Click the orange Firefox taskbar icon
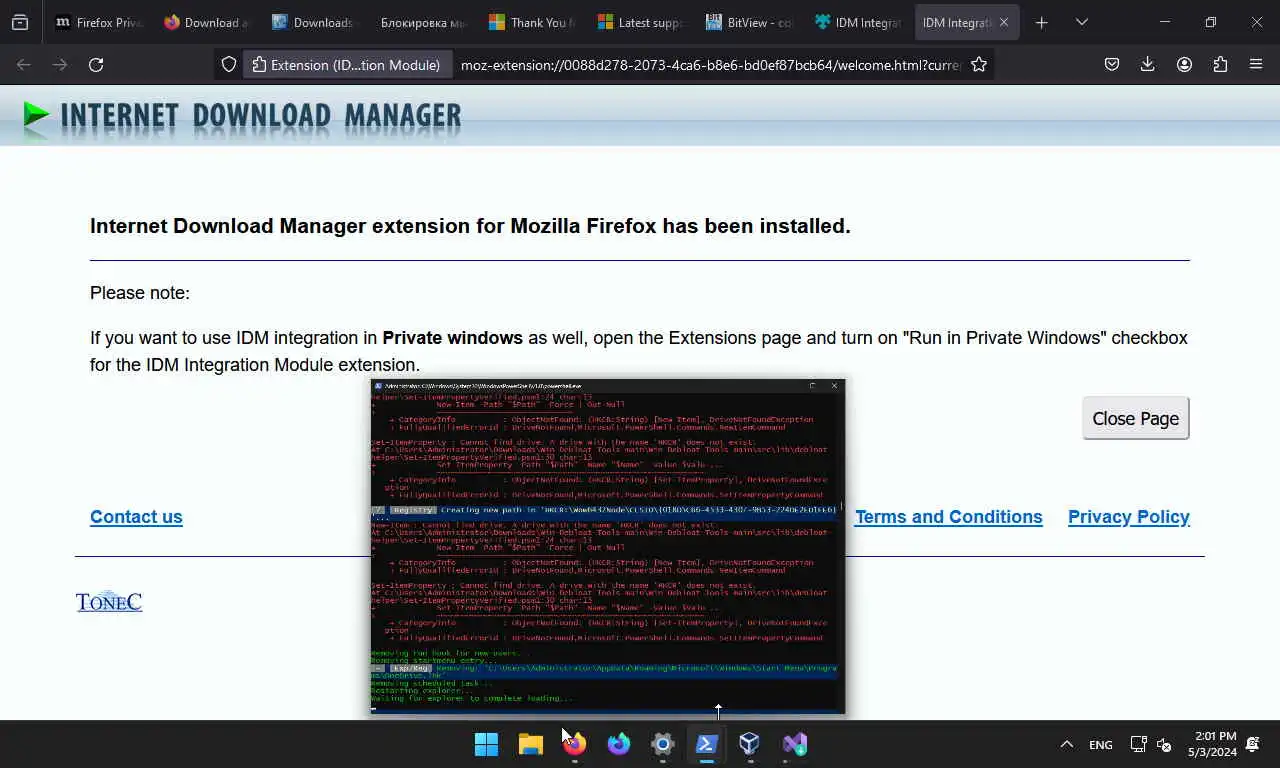1280x768 pixels. [x=574, y=744]
